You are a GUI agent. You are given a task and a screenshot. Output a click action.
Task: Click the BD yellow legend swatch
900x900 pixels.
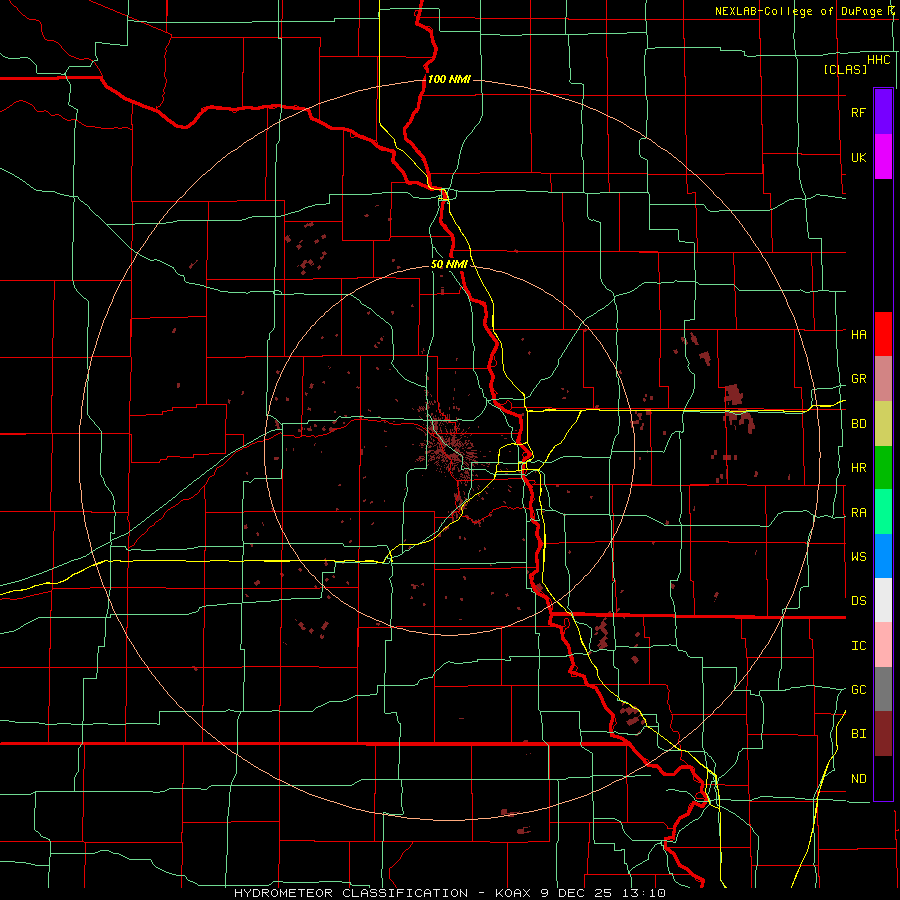[883, 424]
